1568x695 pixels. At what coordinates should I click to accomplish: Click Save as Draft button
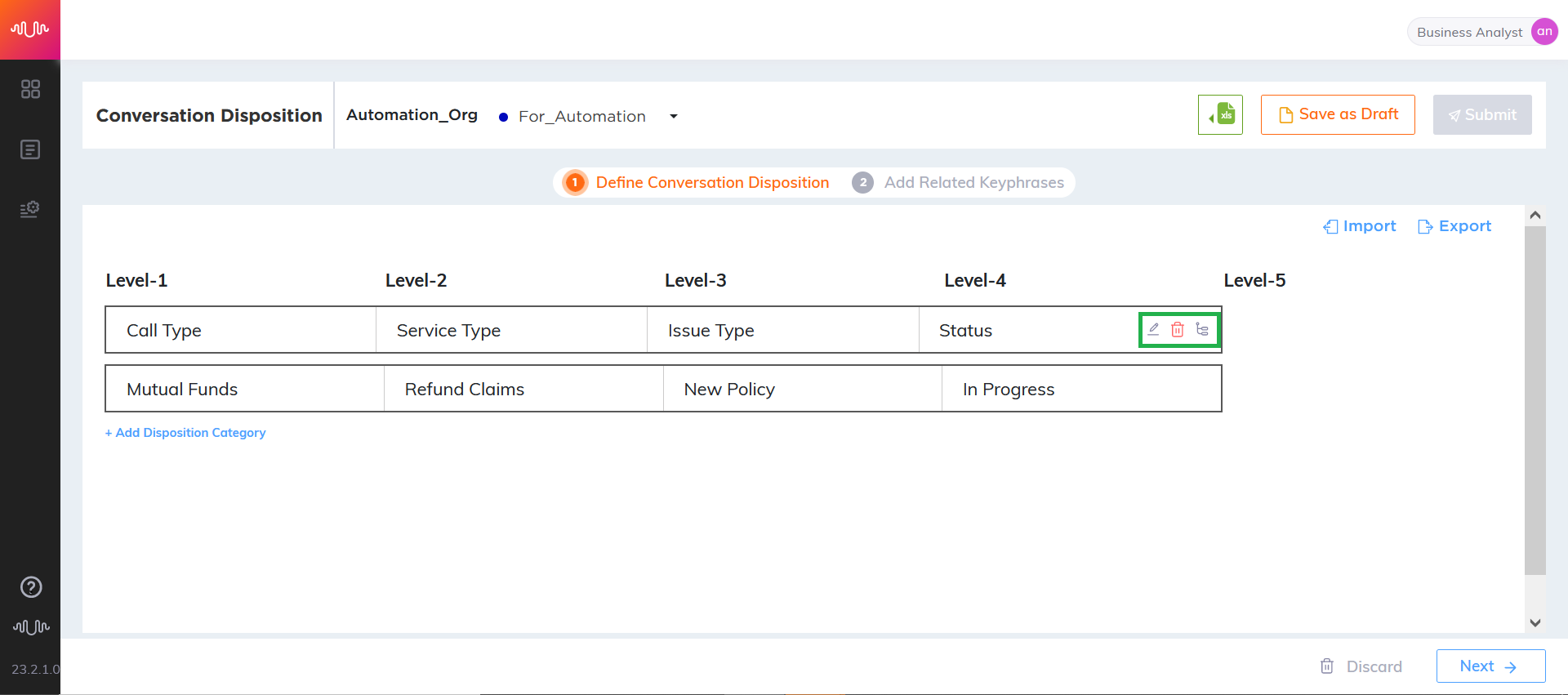tap(1338, 114)
